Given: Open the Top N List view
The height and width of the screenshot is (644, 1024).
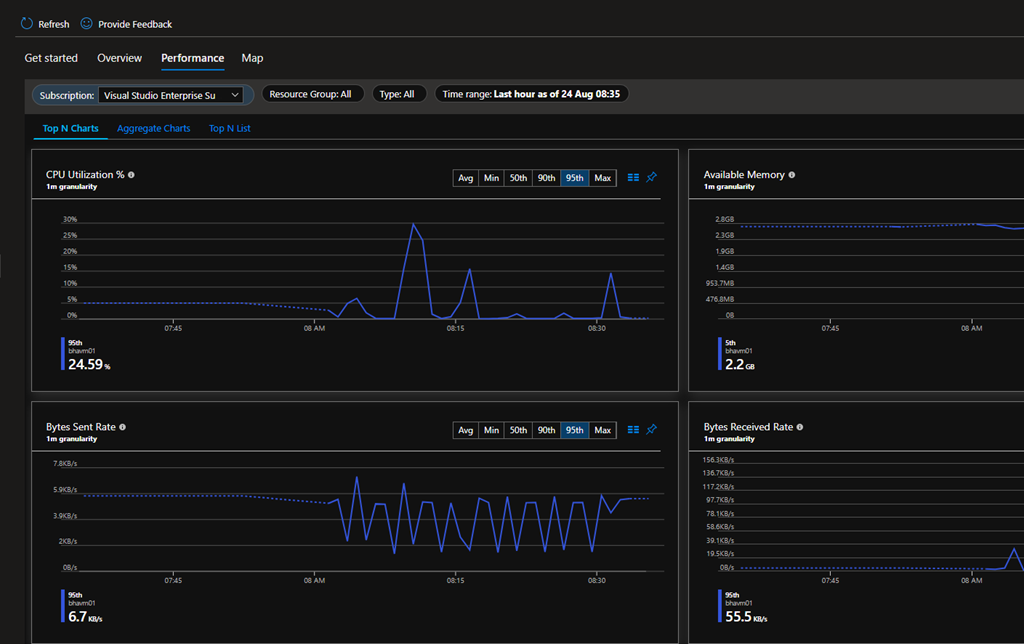Looking at the screenshot, I should [230, 129].
